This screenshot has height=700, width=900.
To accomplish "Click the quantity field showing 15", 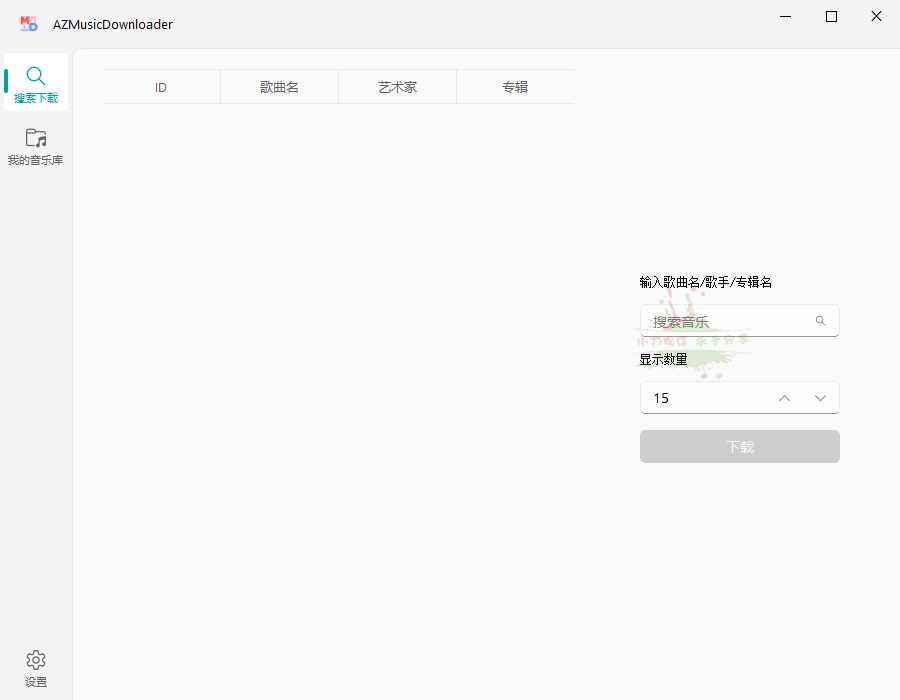I will (x=700, y=397).
